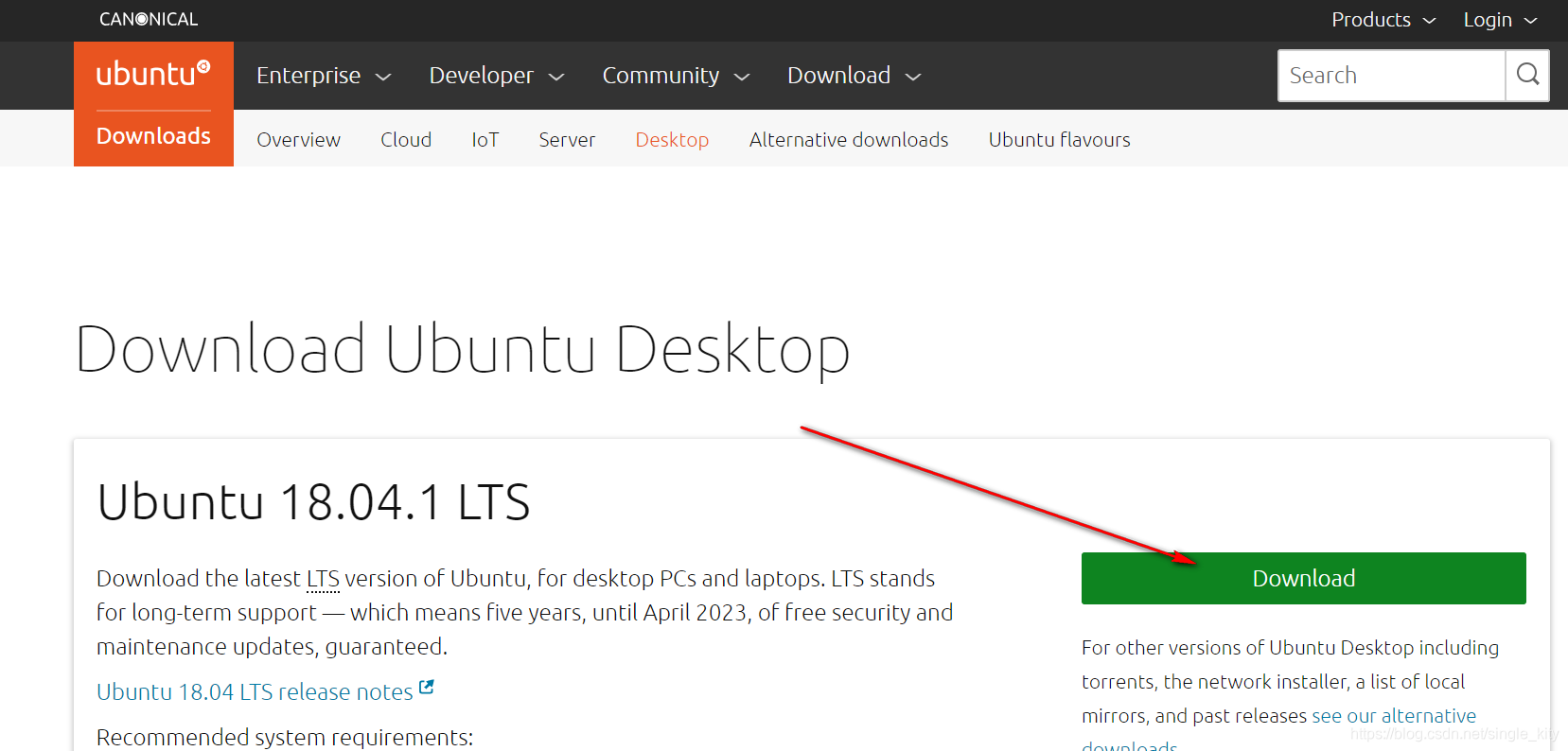Expand the Enterprise menu
The height and width of the screenshot is (751, 1568).
(x=324, y=76)
